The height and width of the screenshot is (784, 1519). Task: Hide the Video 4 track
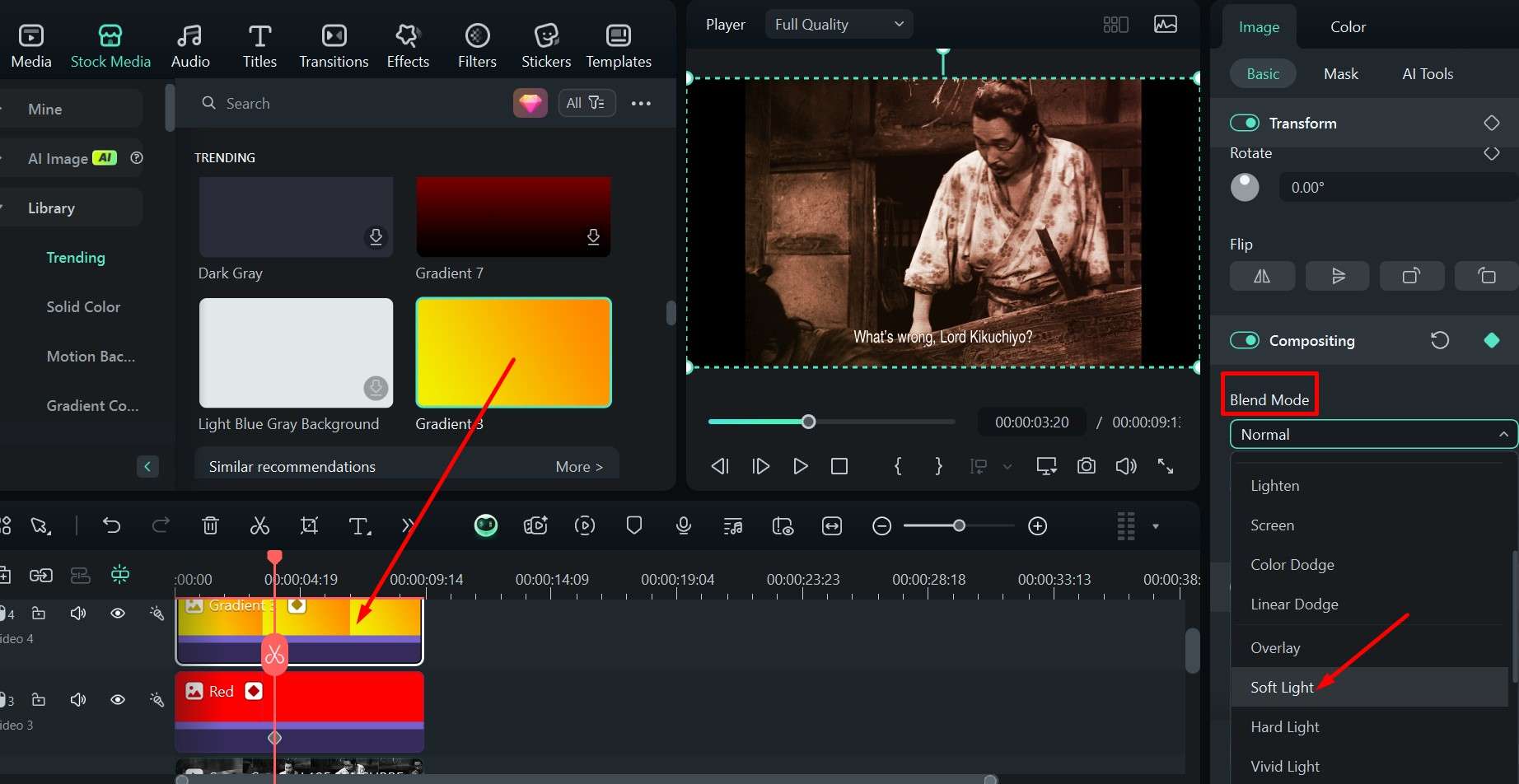118,614
